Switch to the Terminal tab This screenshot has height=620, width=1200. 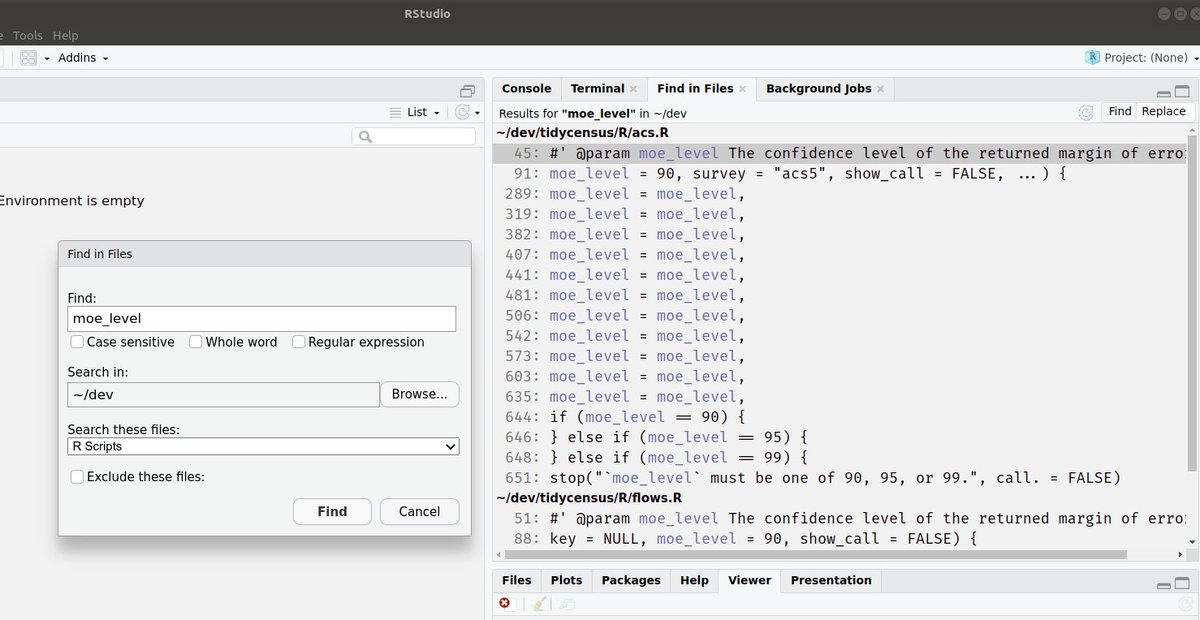[x=598, y=89]
